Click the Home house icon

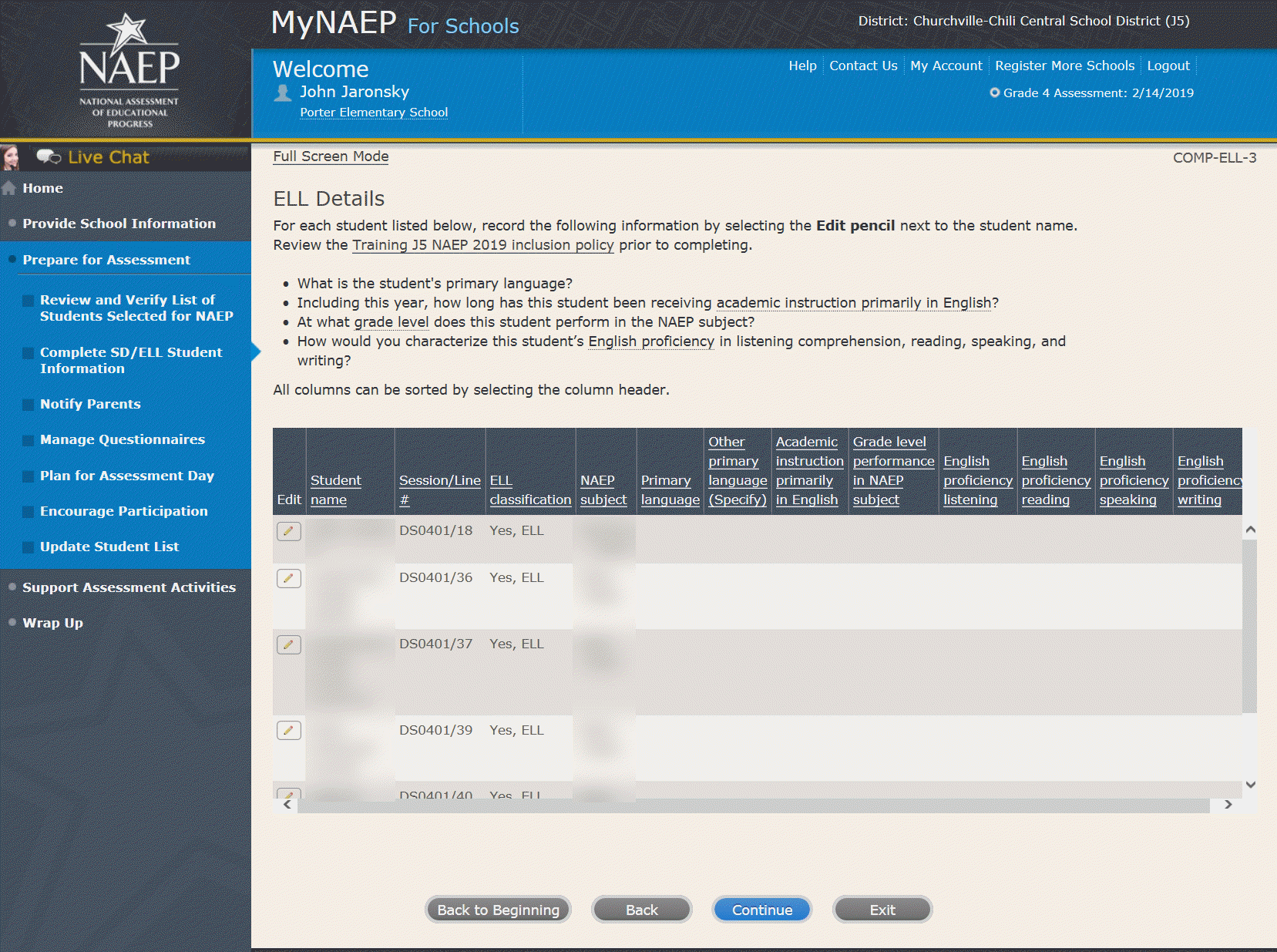tap(9, 188)
